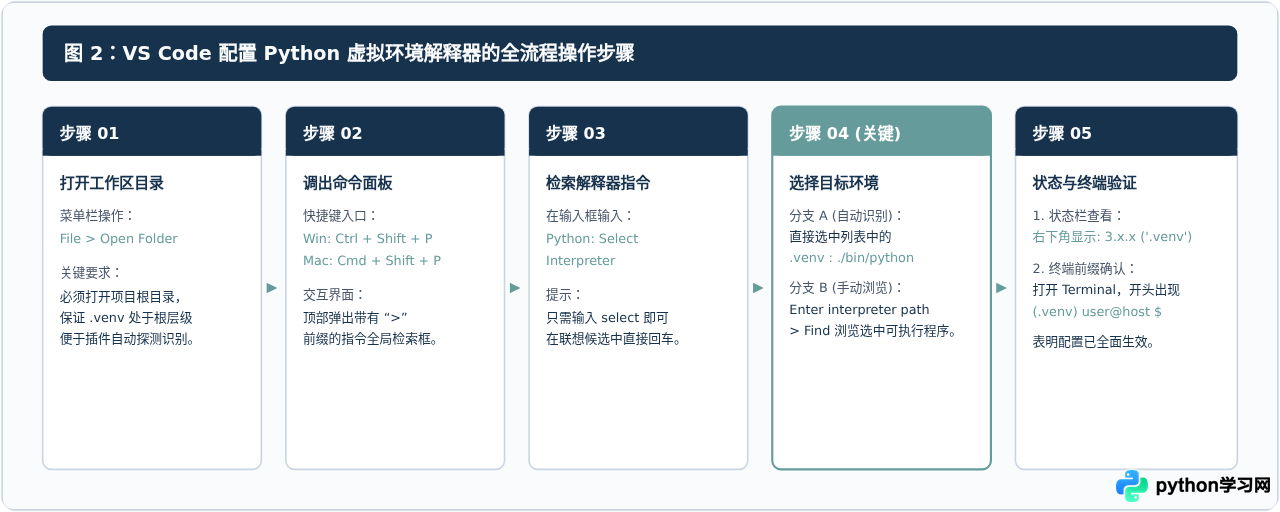Click the label 1. 状态栏查看：
This screenshot has width=1280, height=512.
click(1078, 215)
